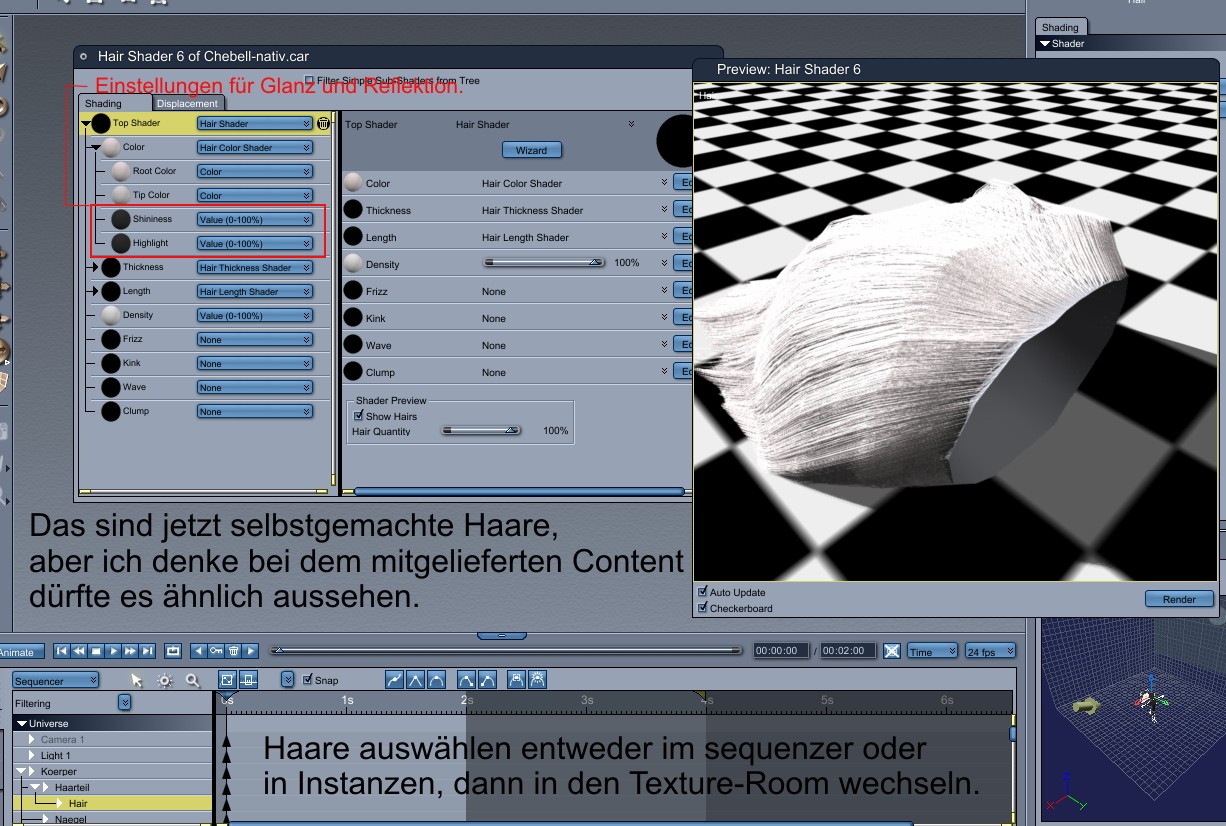
Task: Open the Shininess Value dropdown
Action: point(255,220)
